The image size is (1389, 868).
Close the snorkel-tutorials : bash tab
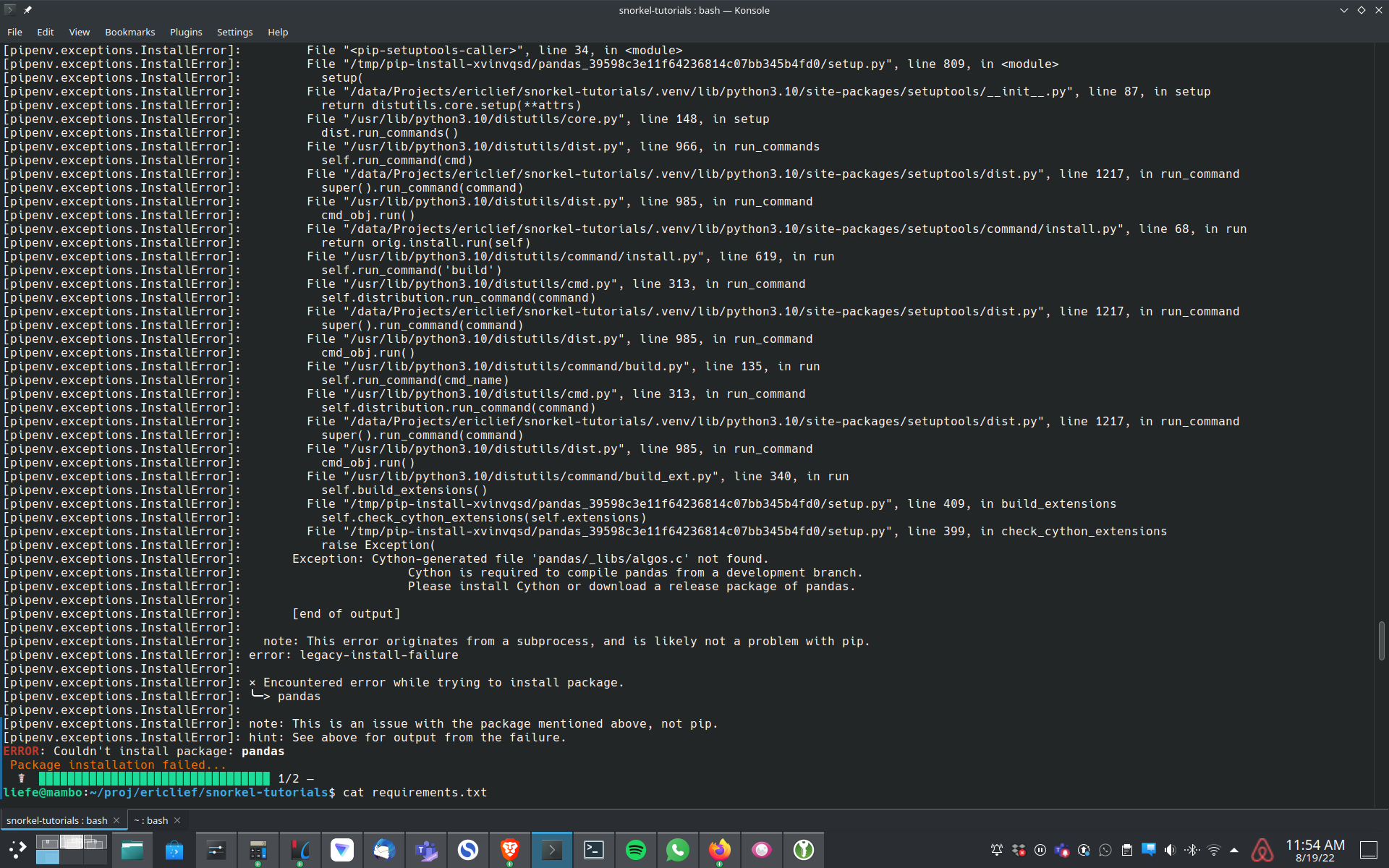coord(116,820)
